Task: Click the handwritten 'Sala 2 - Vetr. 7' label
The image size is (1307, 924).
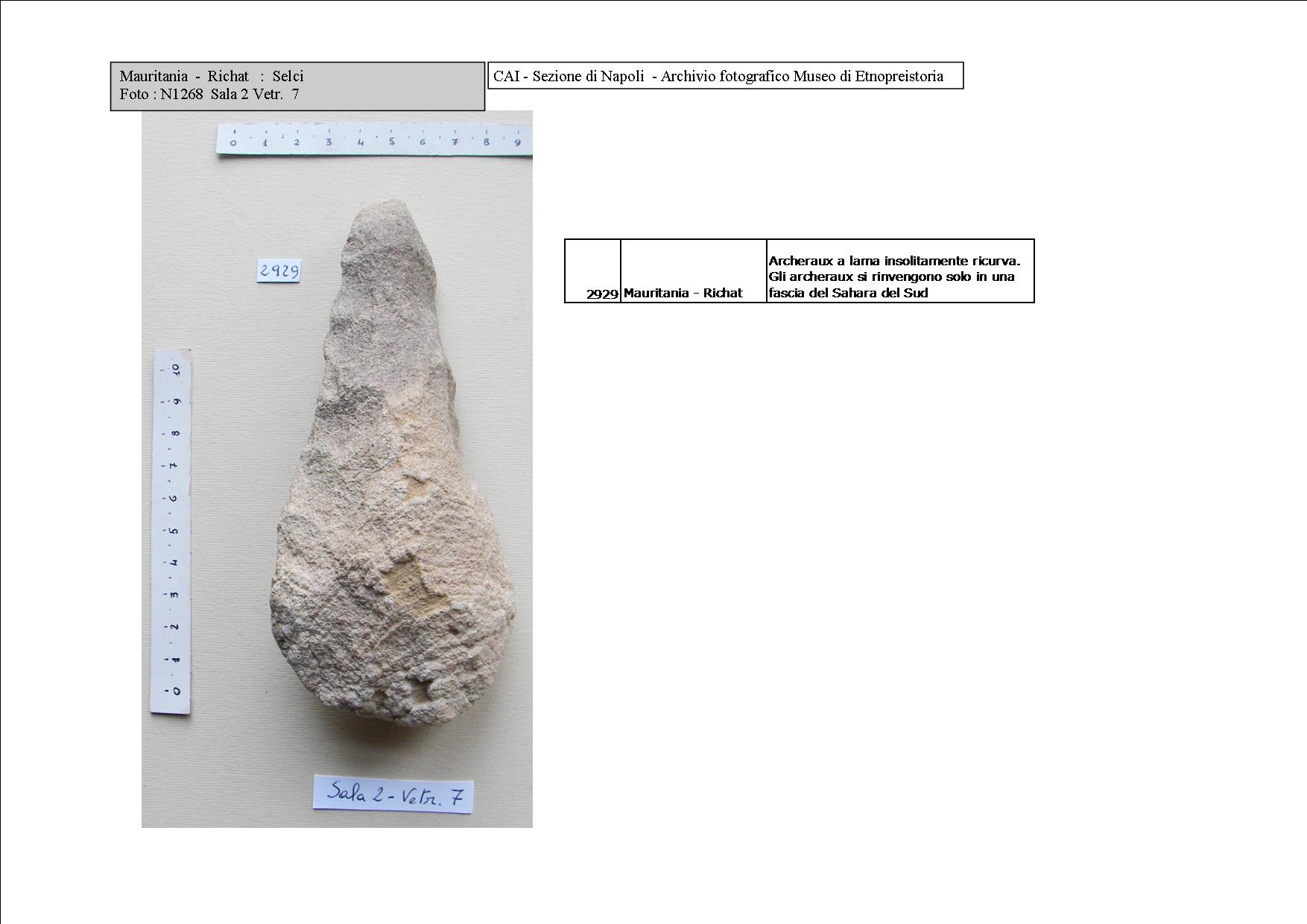Action: [x=393, y=794]
